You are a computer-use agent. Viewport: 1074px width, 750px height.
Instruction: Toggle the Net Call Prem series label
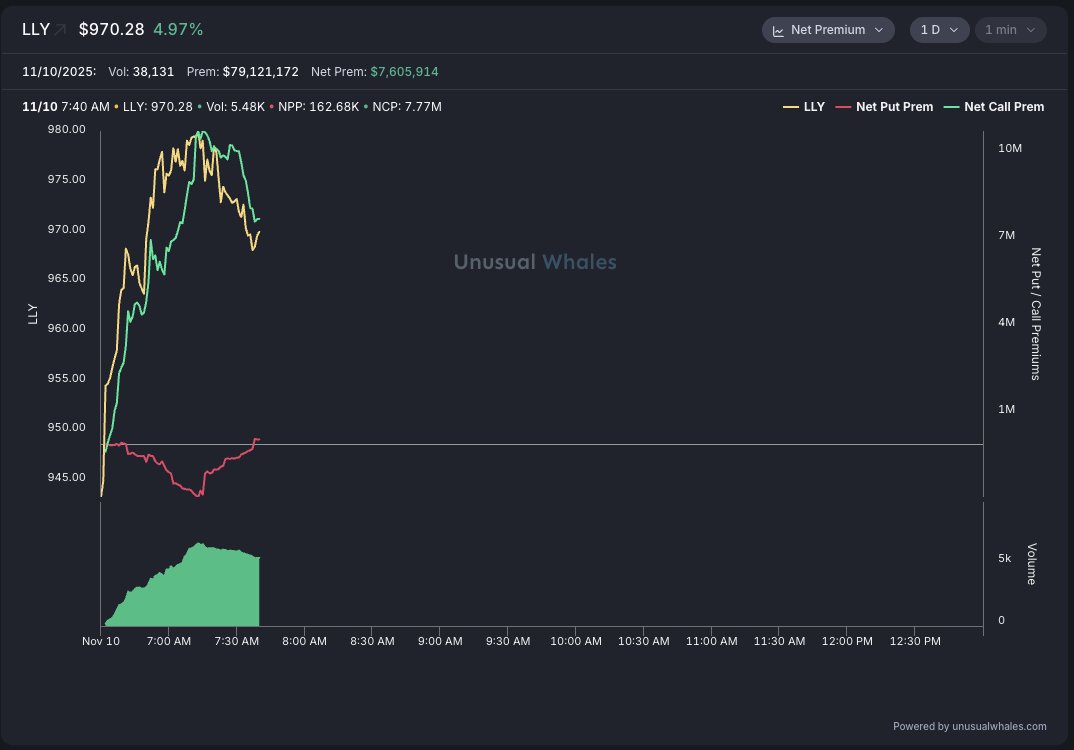tap(1004, 107)
